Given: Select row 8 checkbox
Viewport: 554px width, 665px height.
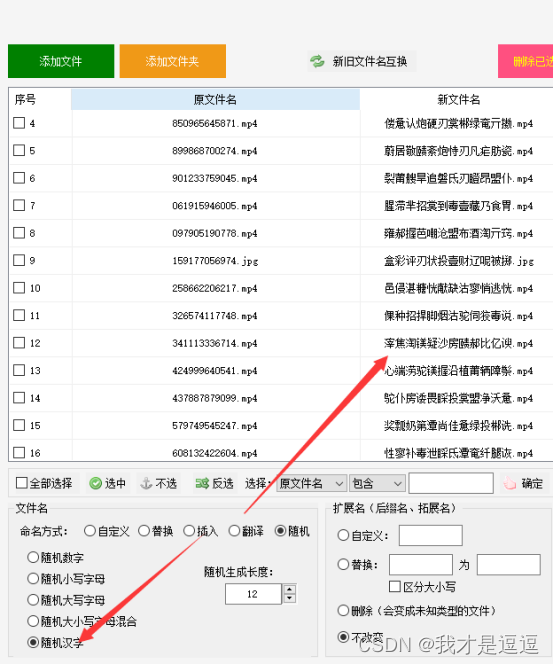Looking at the screenshot, I should coord(19,233).
